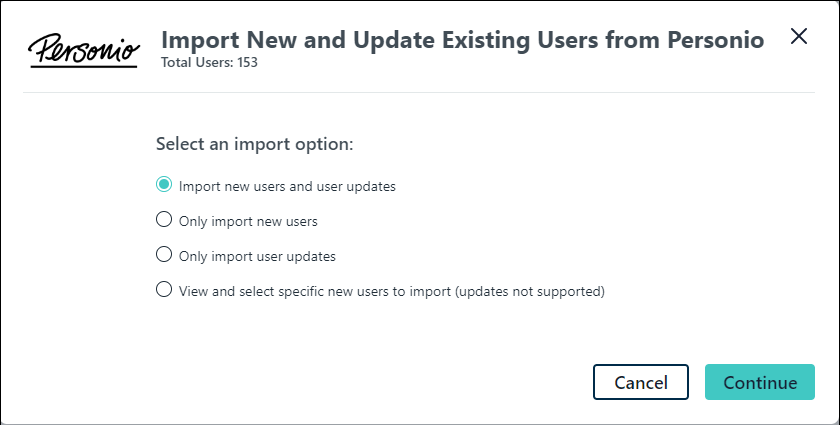Click the Personio logo

point(83,49)
